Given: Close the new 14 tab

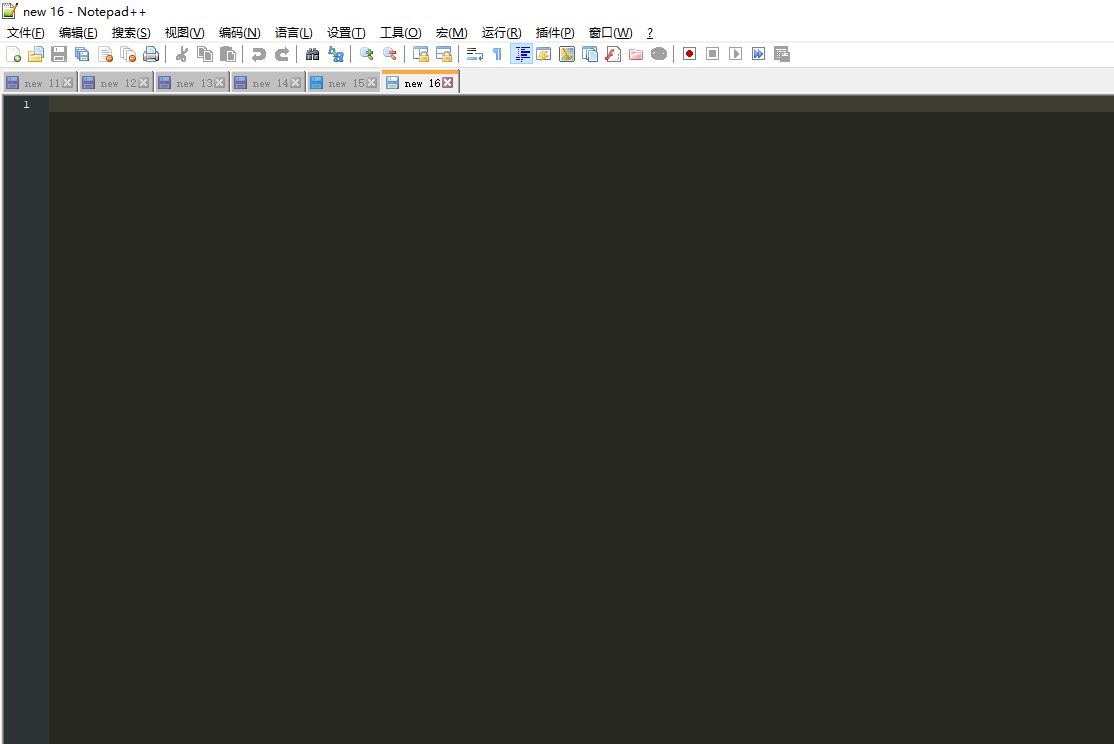Looking at the screenshot, I should (x=296, y=83).
